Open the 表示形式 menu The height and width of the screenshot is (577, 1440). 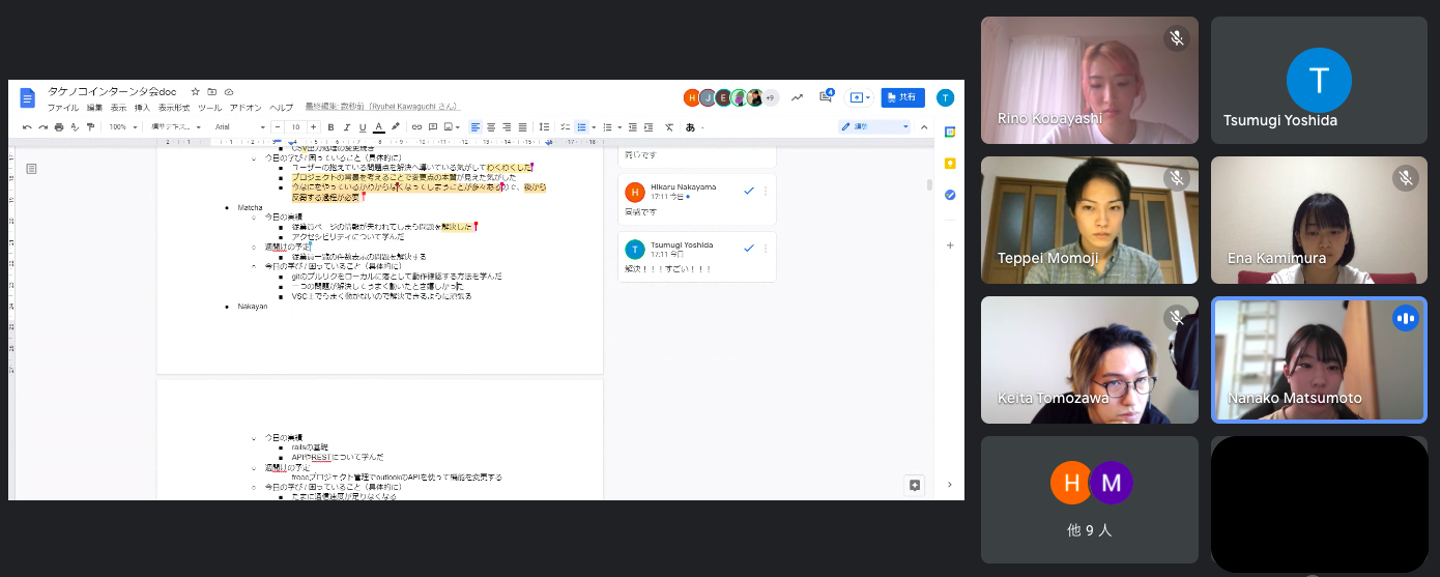click(x=174, y=108)
